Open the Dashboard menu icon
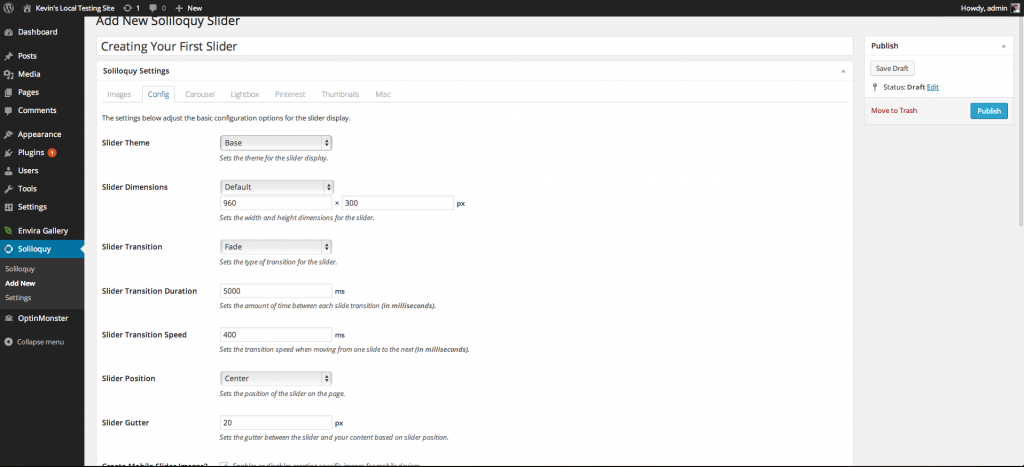Screen dimensions: 1024x467 click(x=9, y=32)
